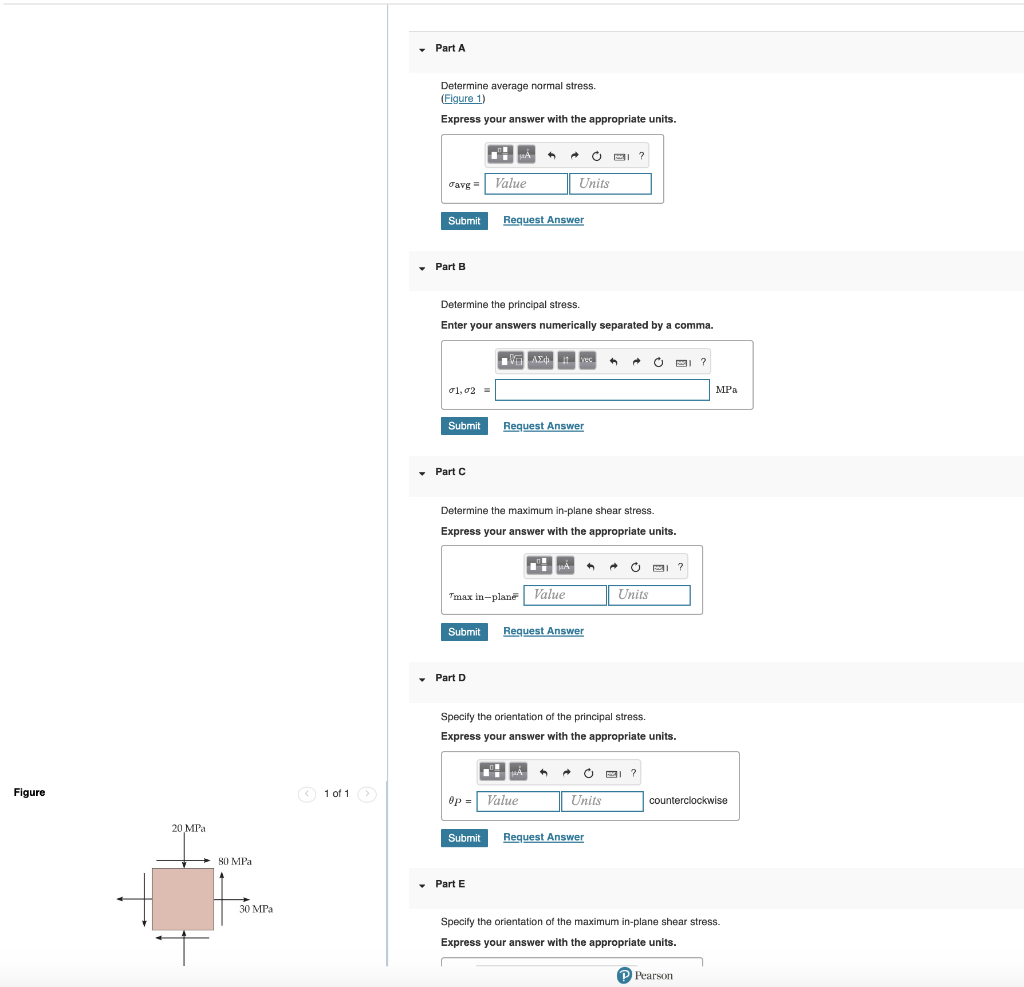
Task: Submit Part D answer
Action: tap(464, 838)
